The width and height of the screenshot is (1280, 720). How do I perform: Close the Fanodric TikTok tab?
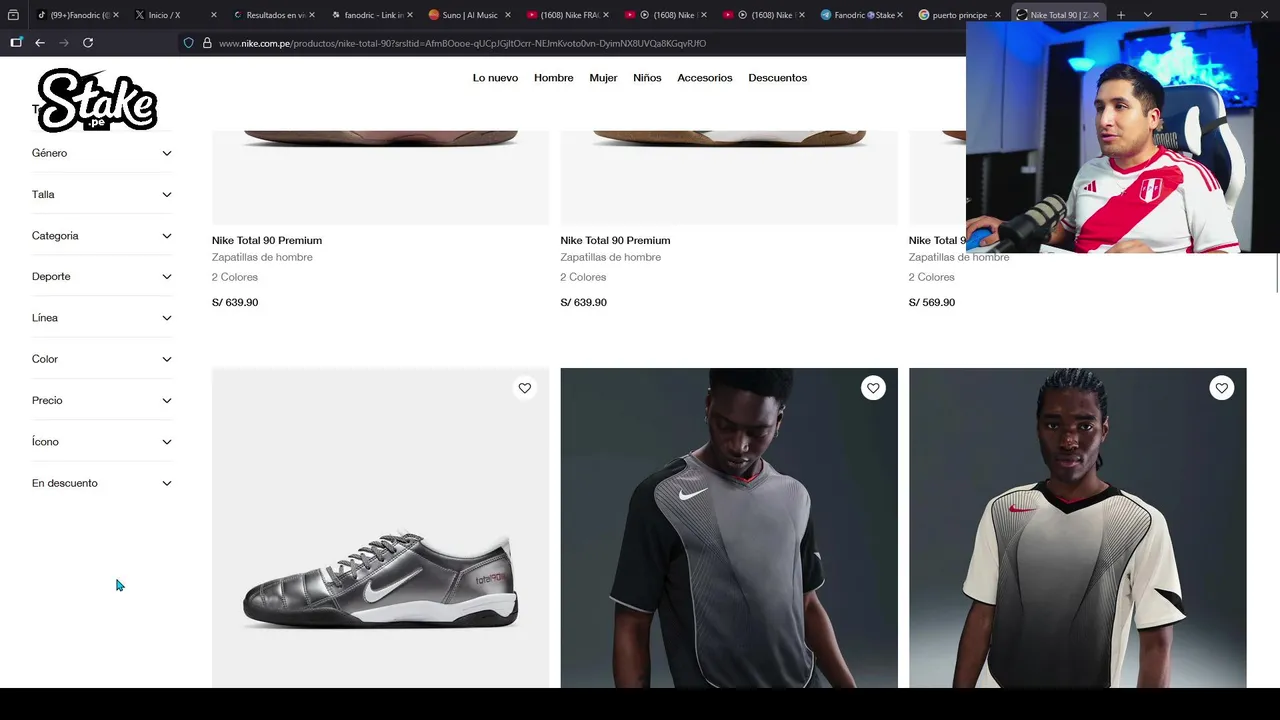point(116,15)
